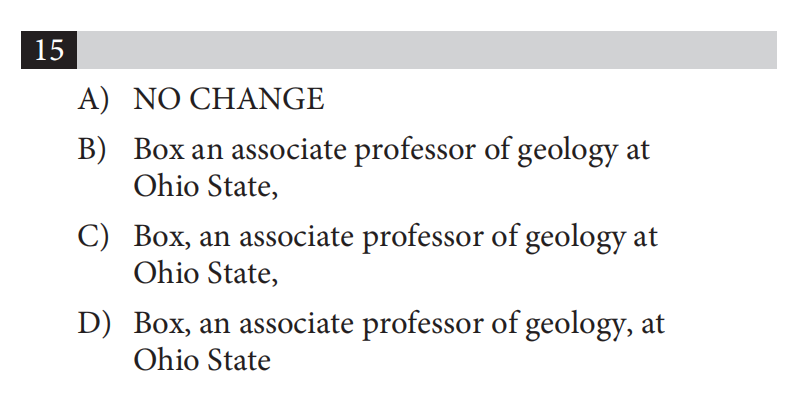The image size is (812, 412).
Task: Click the word "Box," in option C
Action: pos(163,237)
